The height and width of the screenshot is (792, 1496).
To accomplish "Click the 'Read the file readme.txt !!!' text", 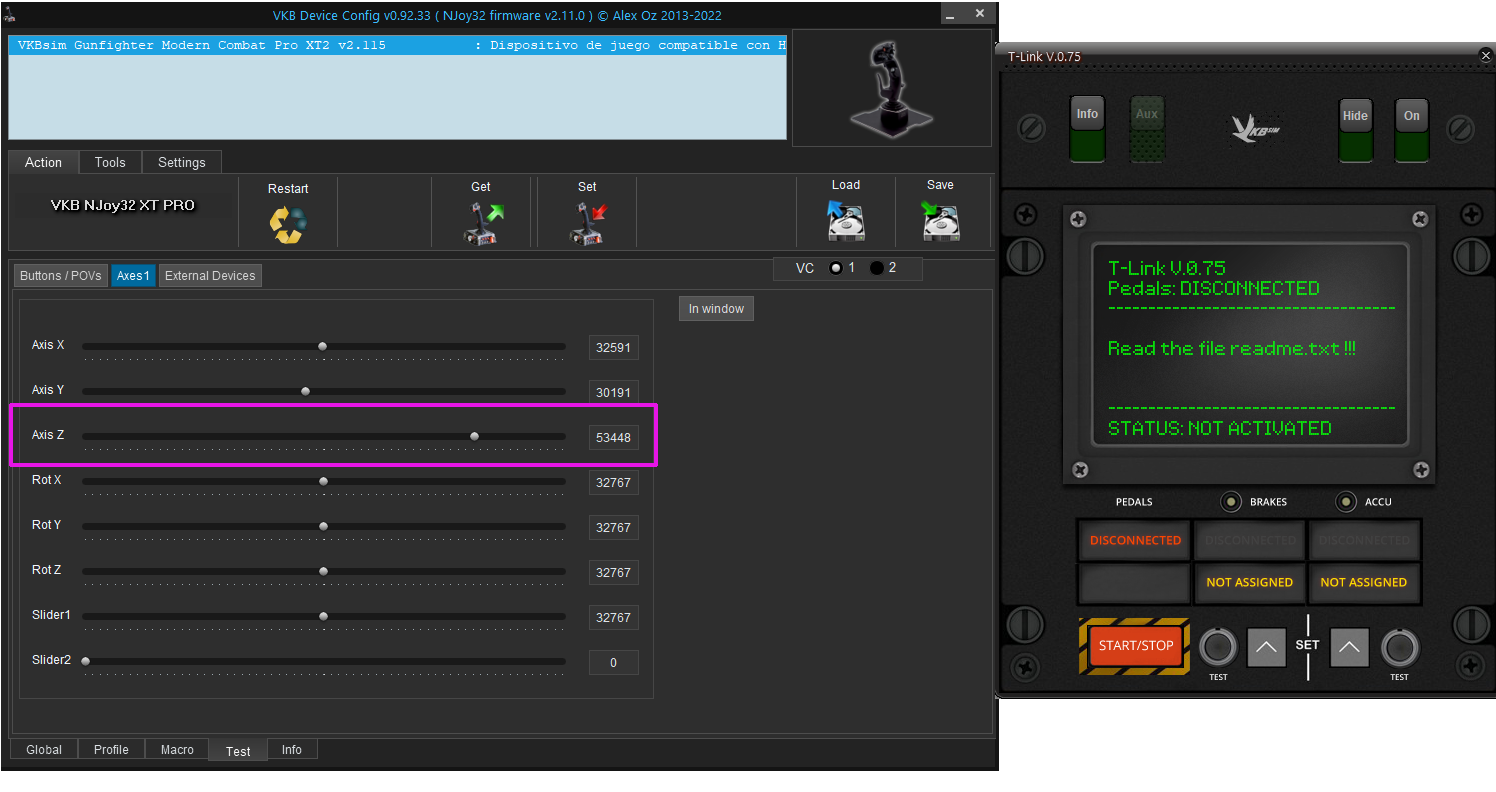I will click(1232, 348).
